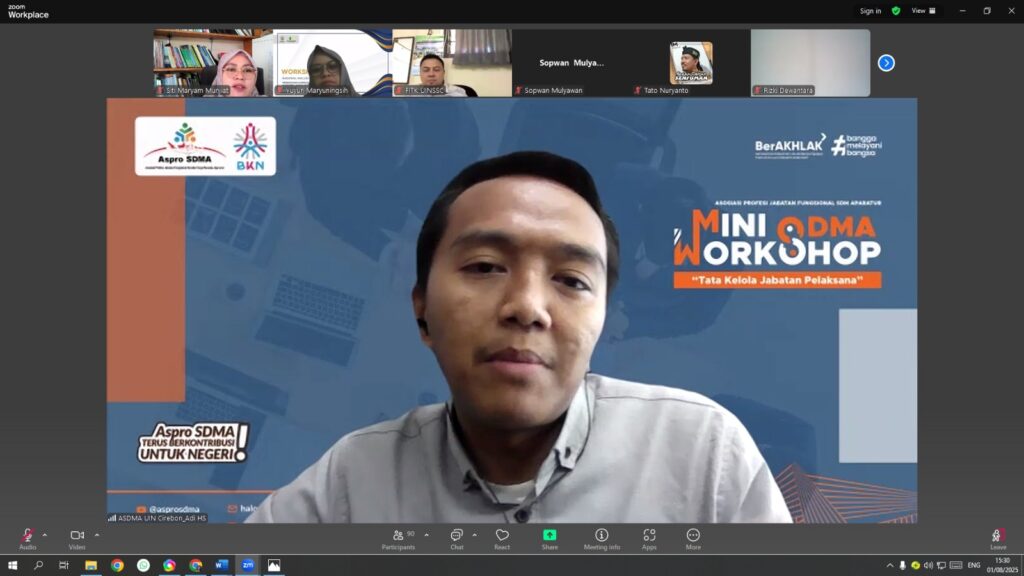Open the View layout menu
The height and width of the screenshot is (576, 1024).
coord(923,10)
